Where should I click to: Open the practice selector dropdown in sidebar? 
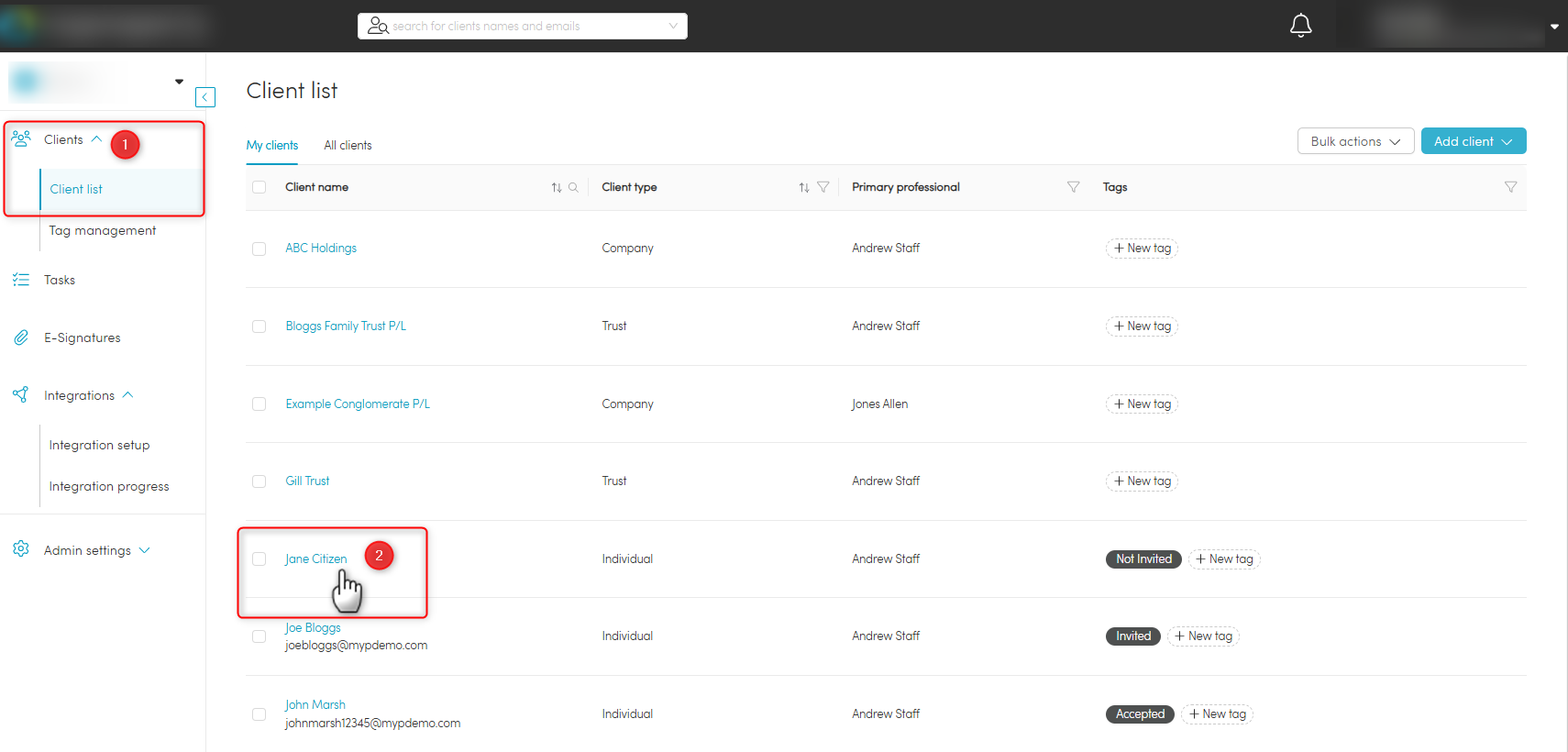(179, 82)
